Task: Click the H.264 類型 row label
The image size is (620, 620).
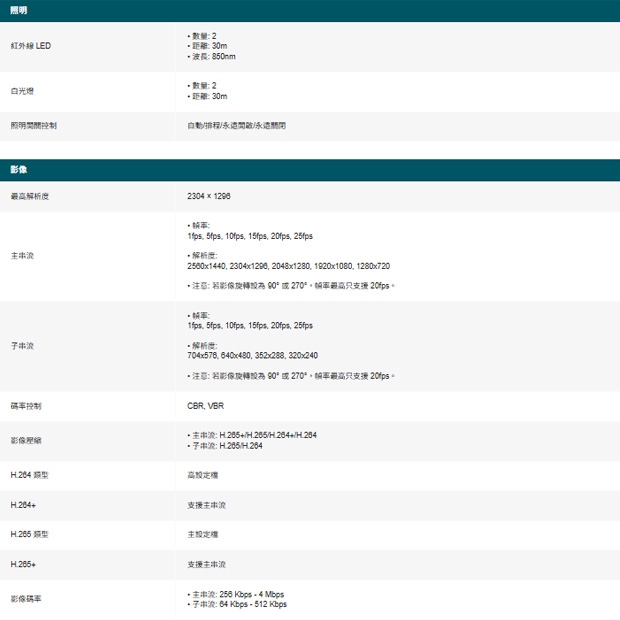Action: pyautogui.click(x=28, y=475)
